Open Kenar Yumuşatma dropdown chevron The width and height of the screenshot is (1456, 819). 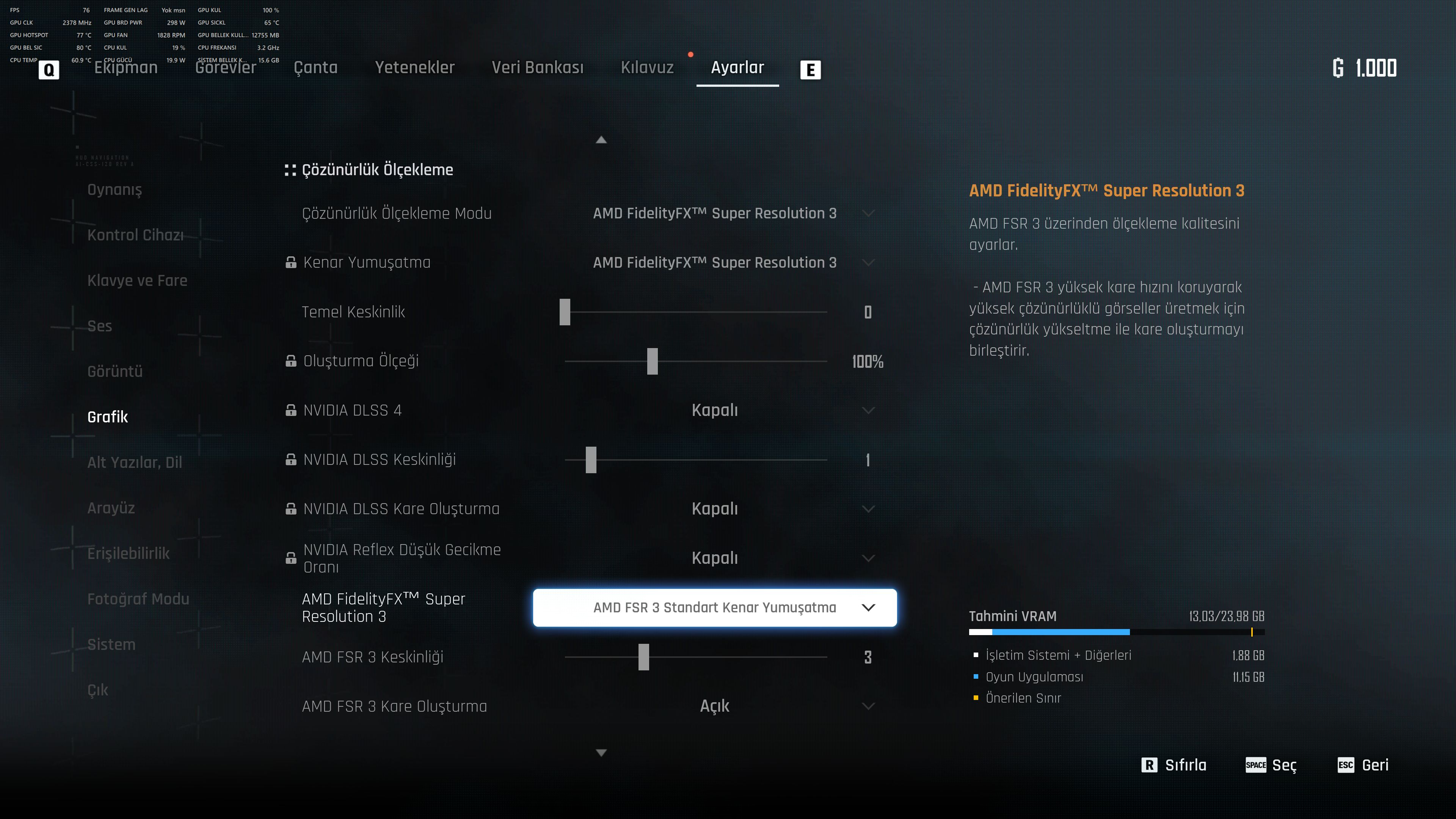(868, 262)
